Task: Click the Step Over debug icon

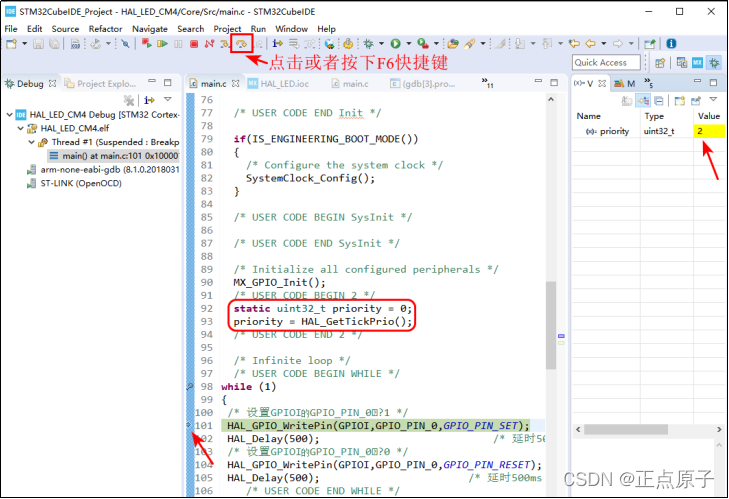Action: tap(241, 44)
